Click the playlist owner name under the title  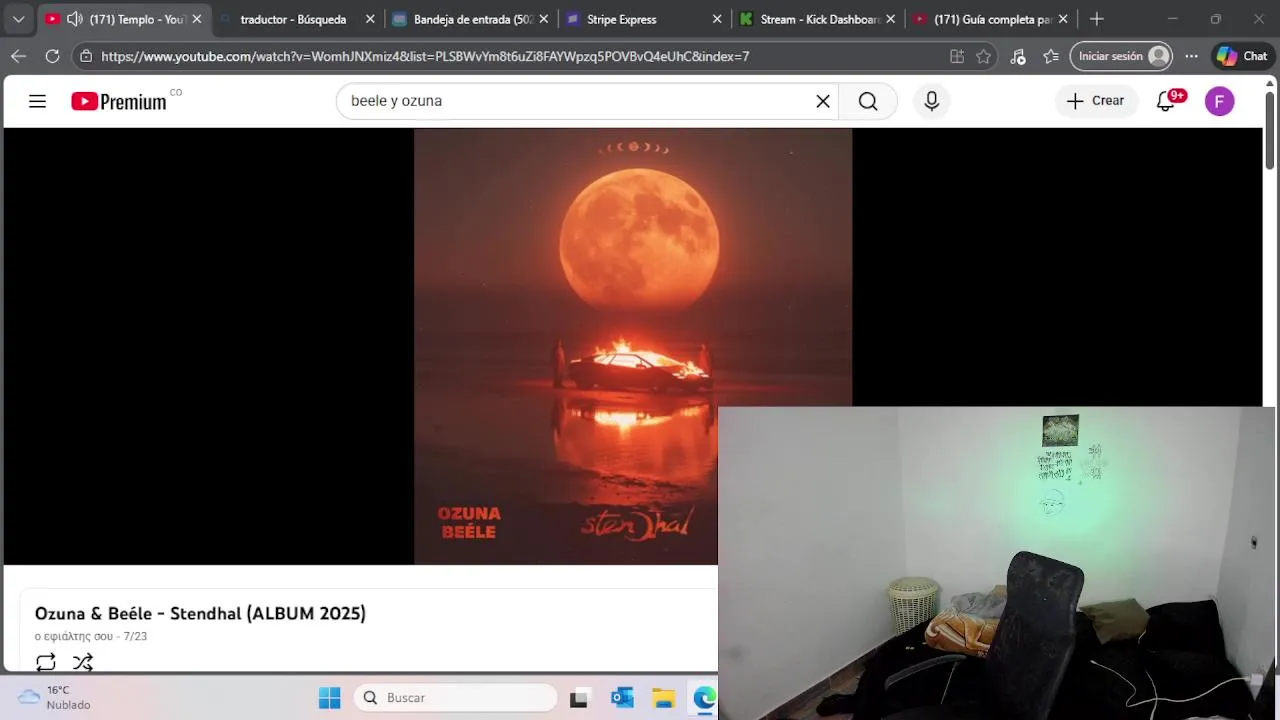(x=74, y=636)
